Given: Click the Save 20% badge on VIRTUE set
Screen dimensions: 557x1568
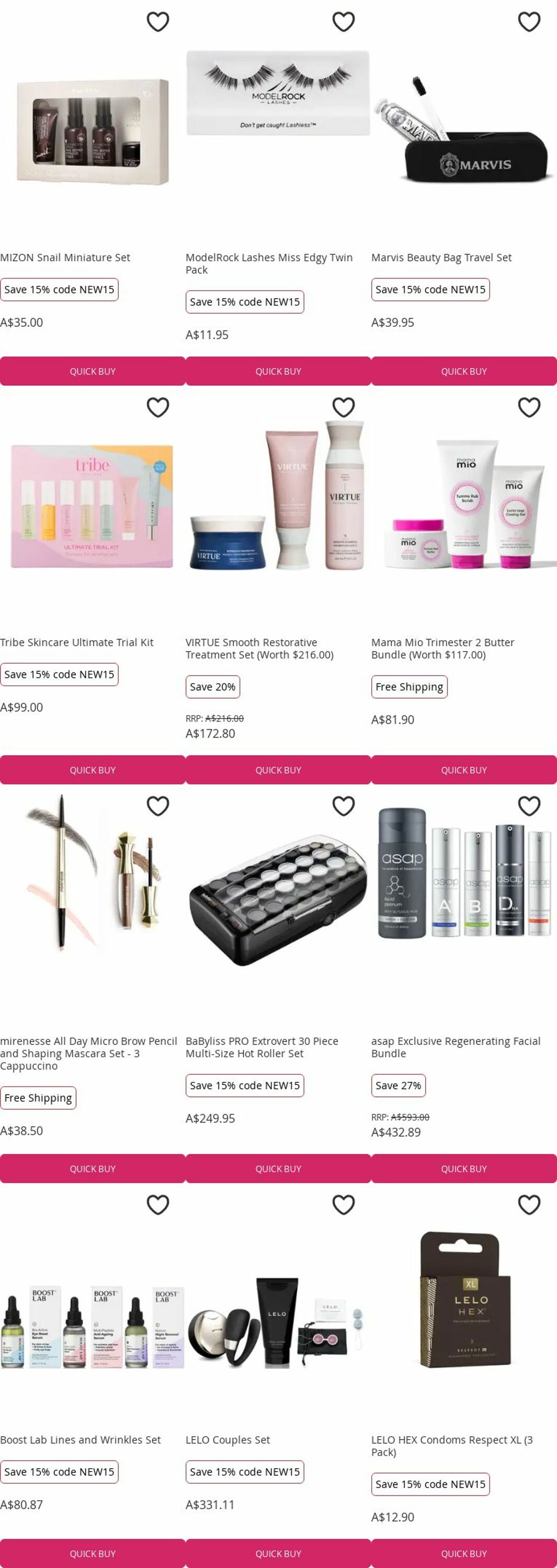Looking at the screenshot, I should [x=213, y=687].
